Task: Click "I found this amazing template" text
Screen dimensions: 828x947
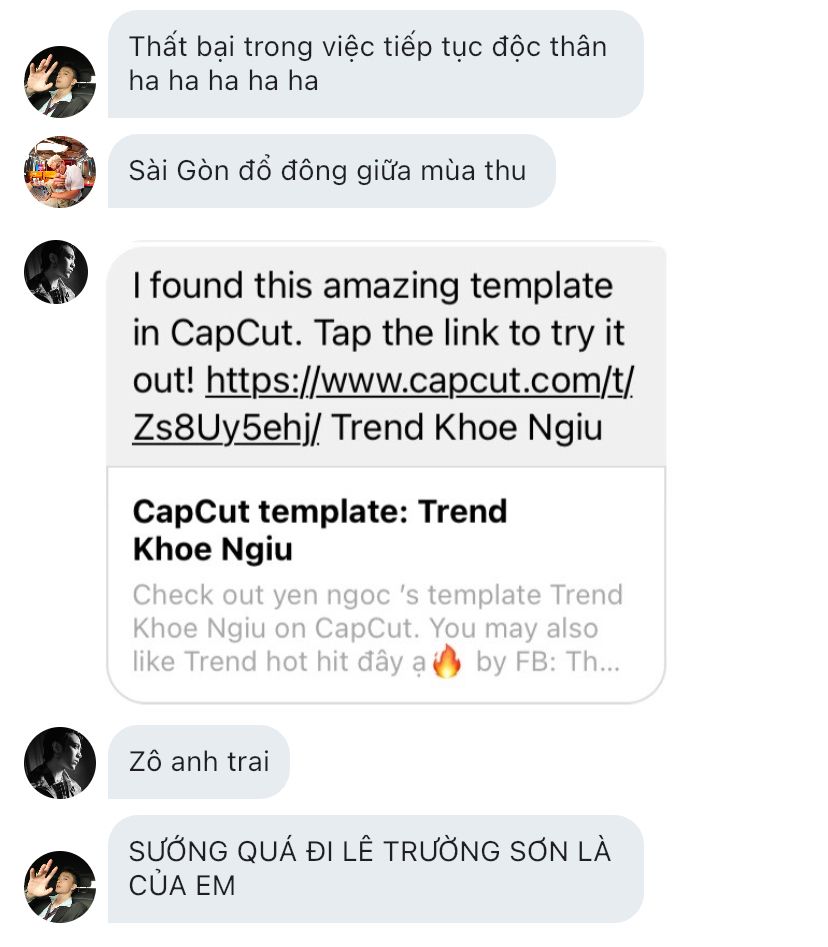Action: click(x=372, y=286)
